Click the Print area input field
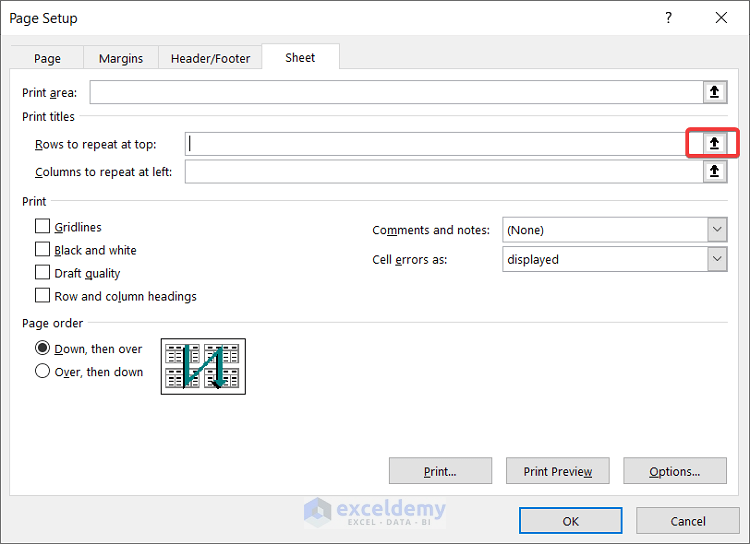This screenshot has width=750, height=544. click(396, 92)
